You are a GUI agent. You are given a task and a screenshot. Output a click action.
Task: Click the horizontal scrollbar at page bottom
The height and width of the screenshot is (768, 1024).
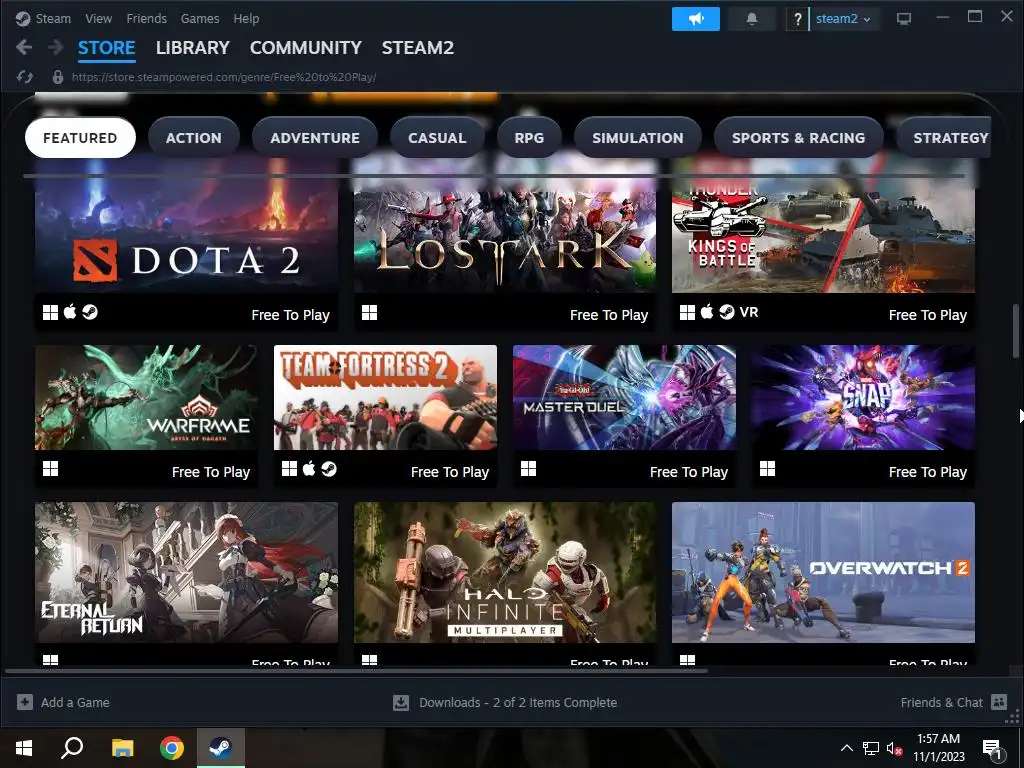click(357, 671)
